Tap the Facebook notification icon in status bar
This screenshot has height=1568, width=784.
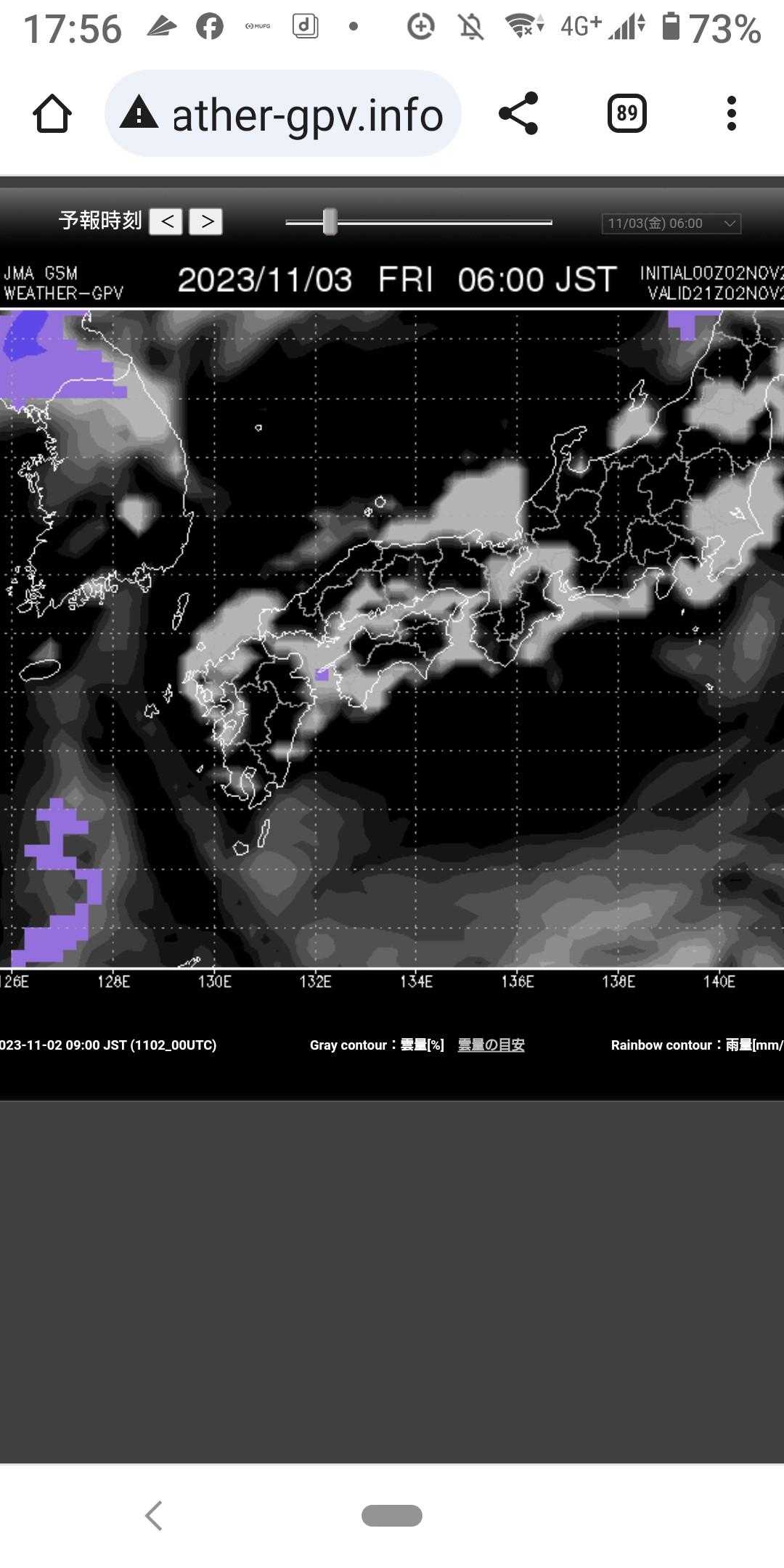pos(210,28)
